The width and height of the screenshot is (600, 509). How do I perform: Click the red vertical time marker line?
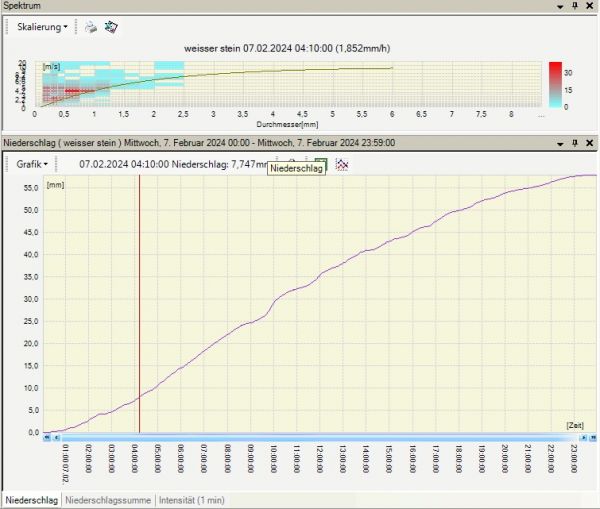(x=139, y=300)
